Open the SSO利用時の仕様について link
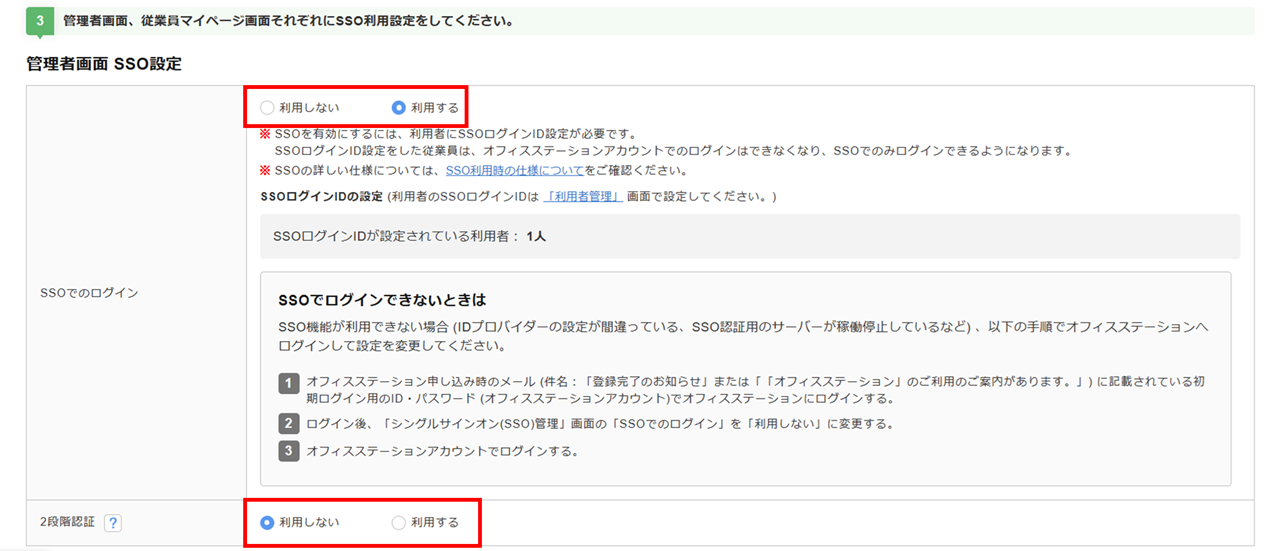 [514, 170]
